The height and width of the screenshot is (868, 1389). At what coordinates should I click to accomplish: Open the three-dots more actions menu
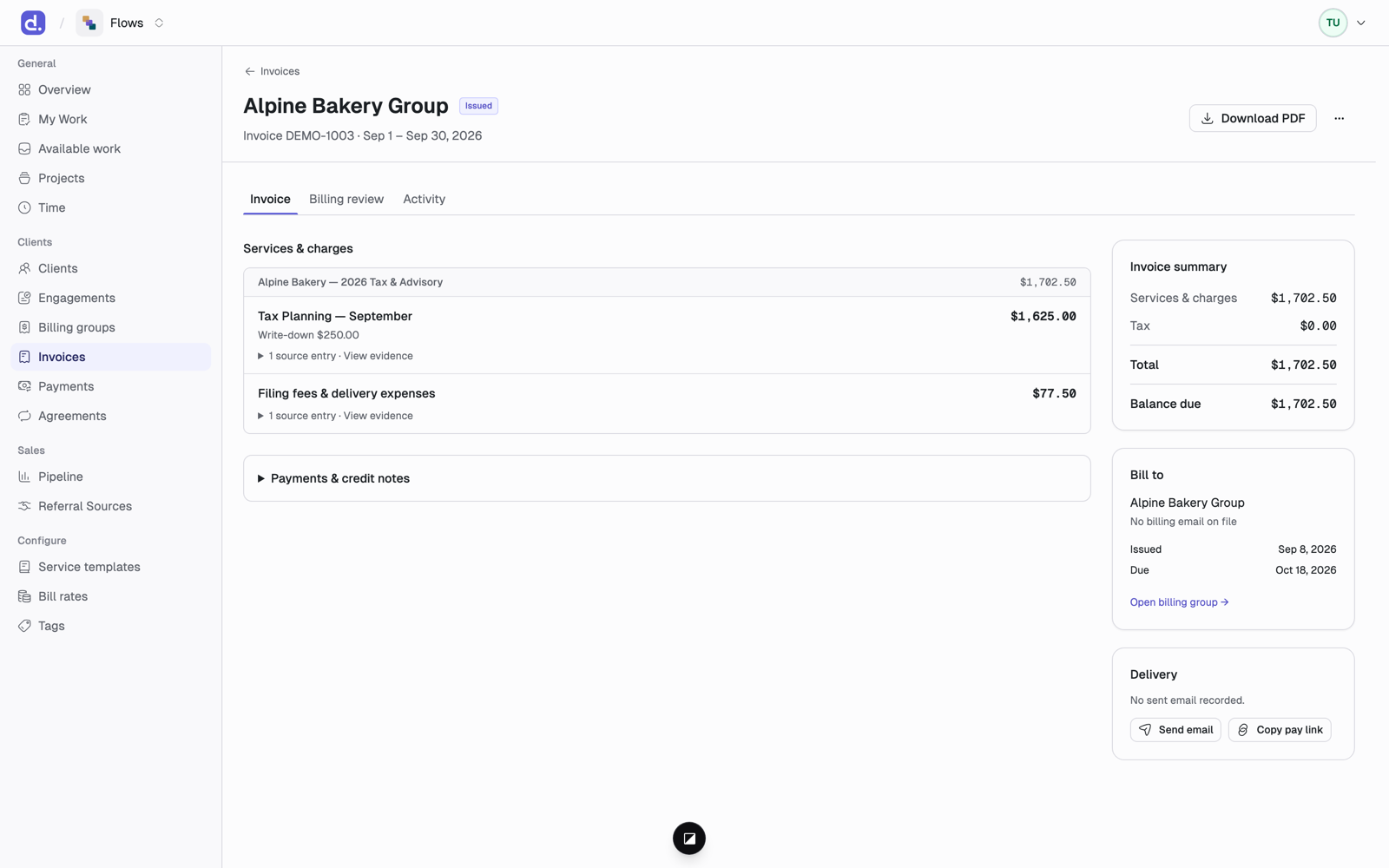tap(1339, 118)
